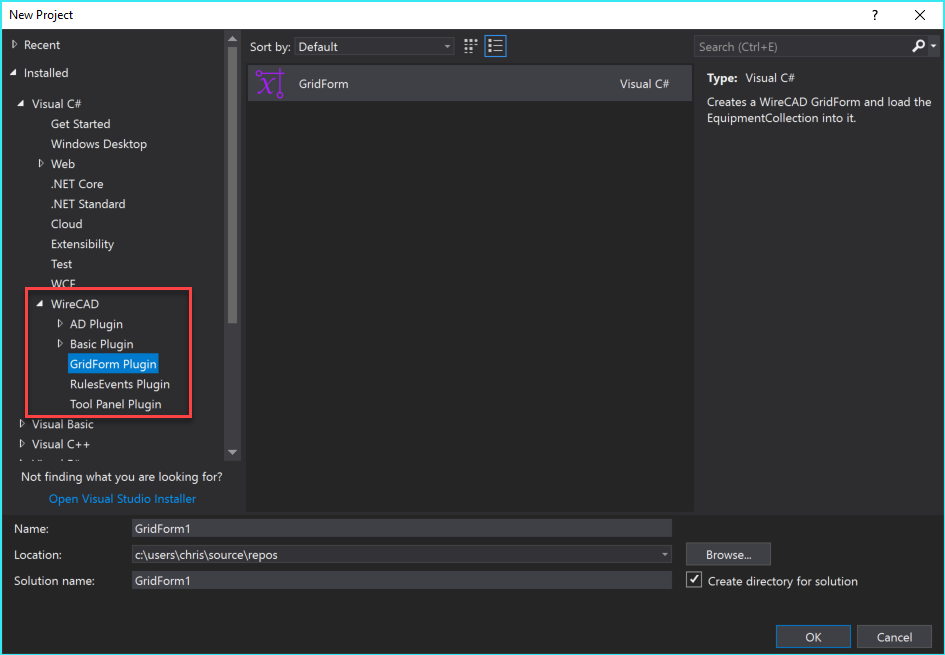Expand the Recent section
Screen dimensions: 945x655
coord(15,45)
